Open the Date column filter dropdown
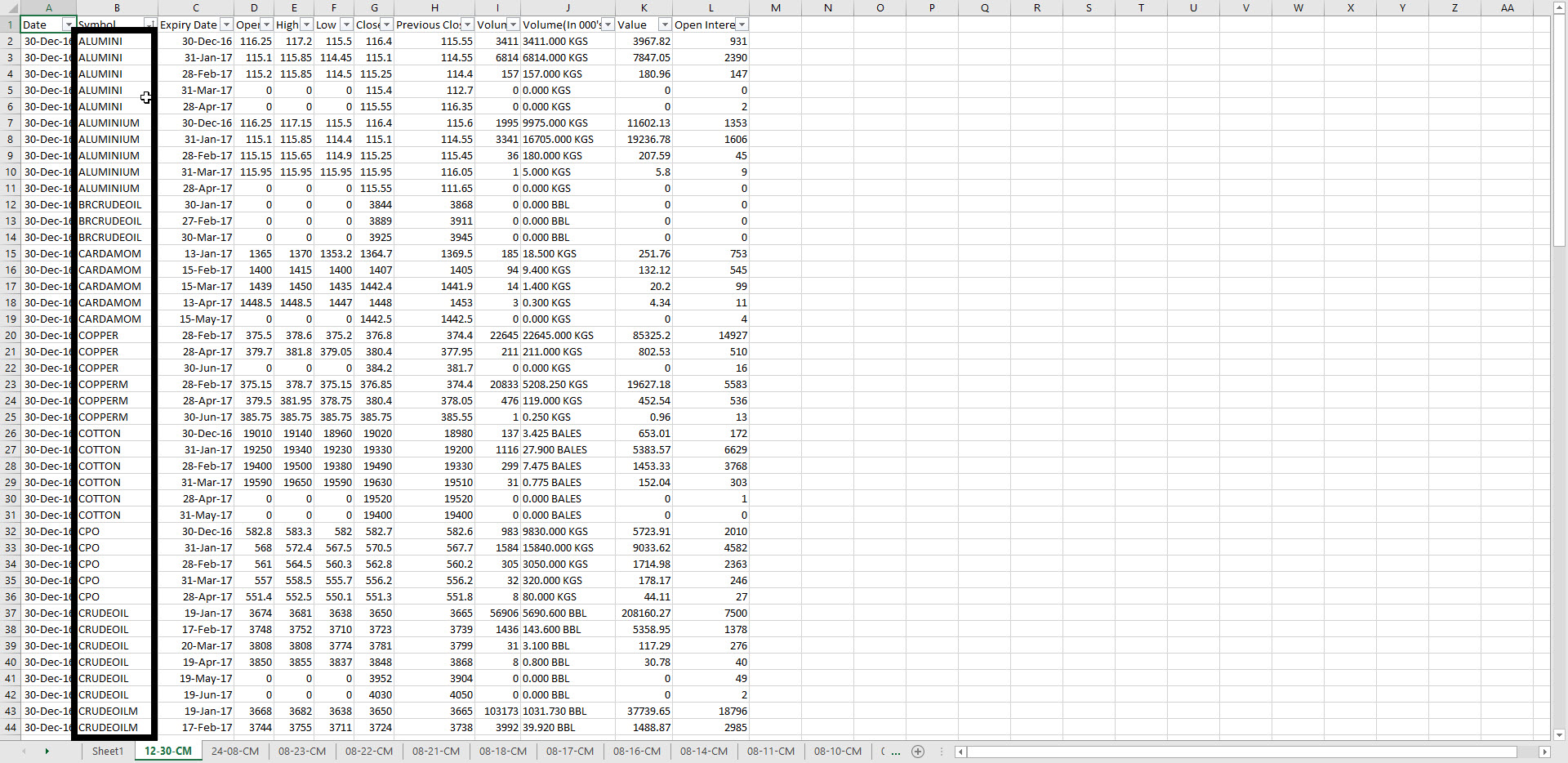 [69, 25]
